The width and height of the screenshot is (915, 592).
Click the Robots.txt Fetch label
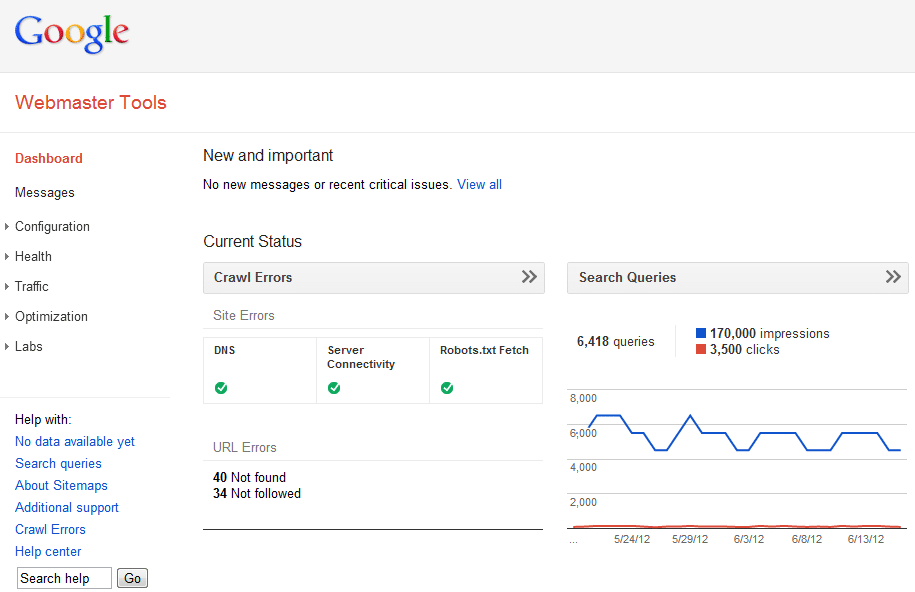484,350
